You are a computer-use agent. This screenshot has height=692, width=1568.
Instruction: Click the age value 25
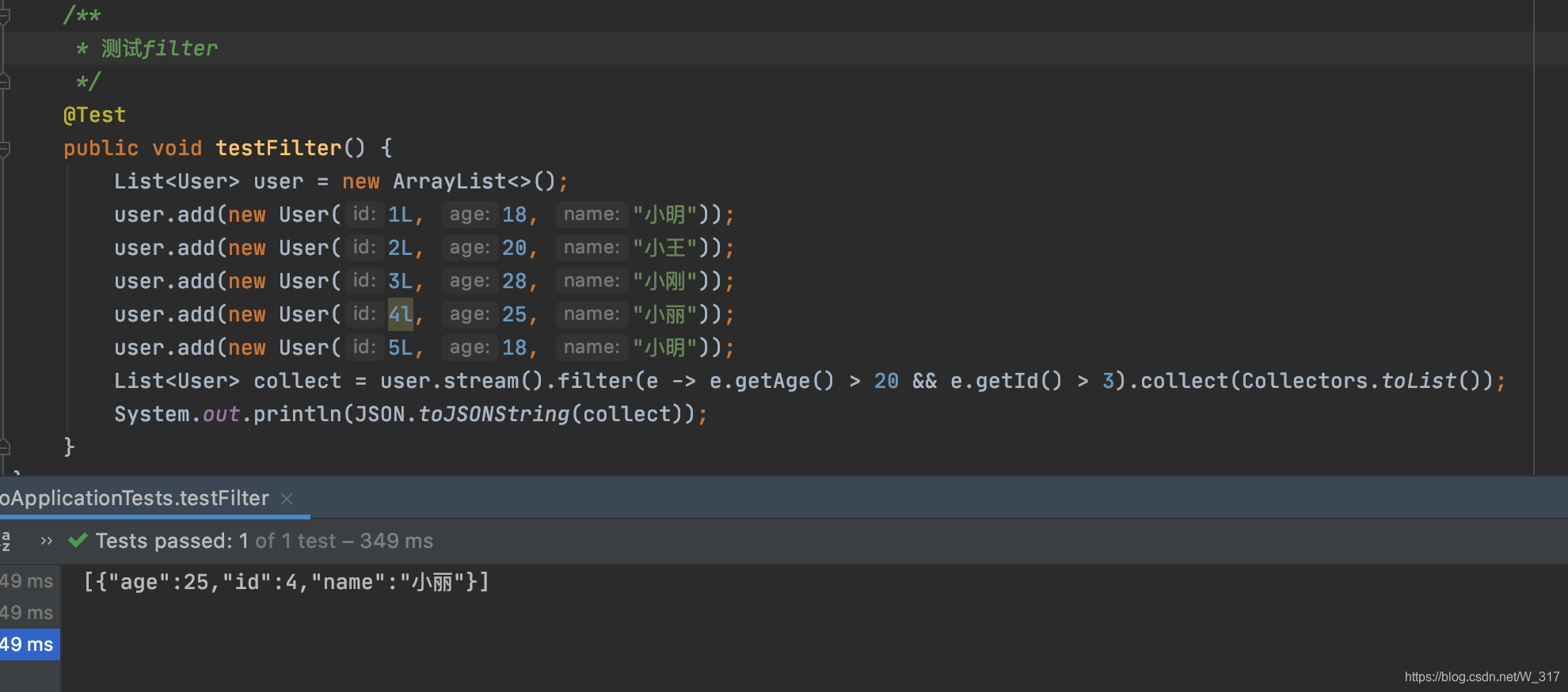coord(514,314)
